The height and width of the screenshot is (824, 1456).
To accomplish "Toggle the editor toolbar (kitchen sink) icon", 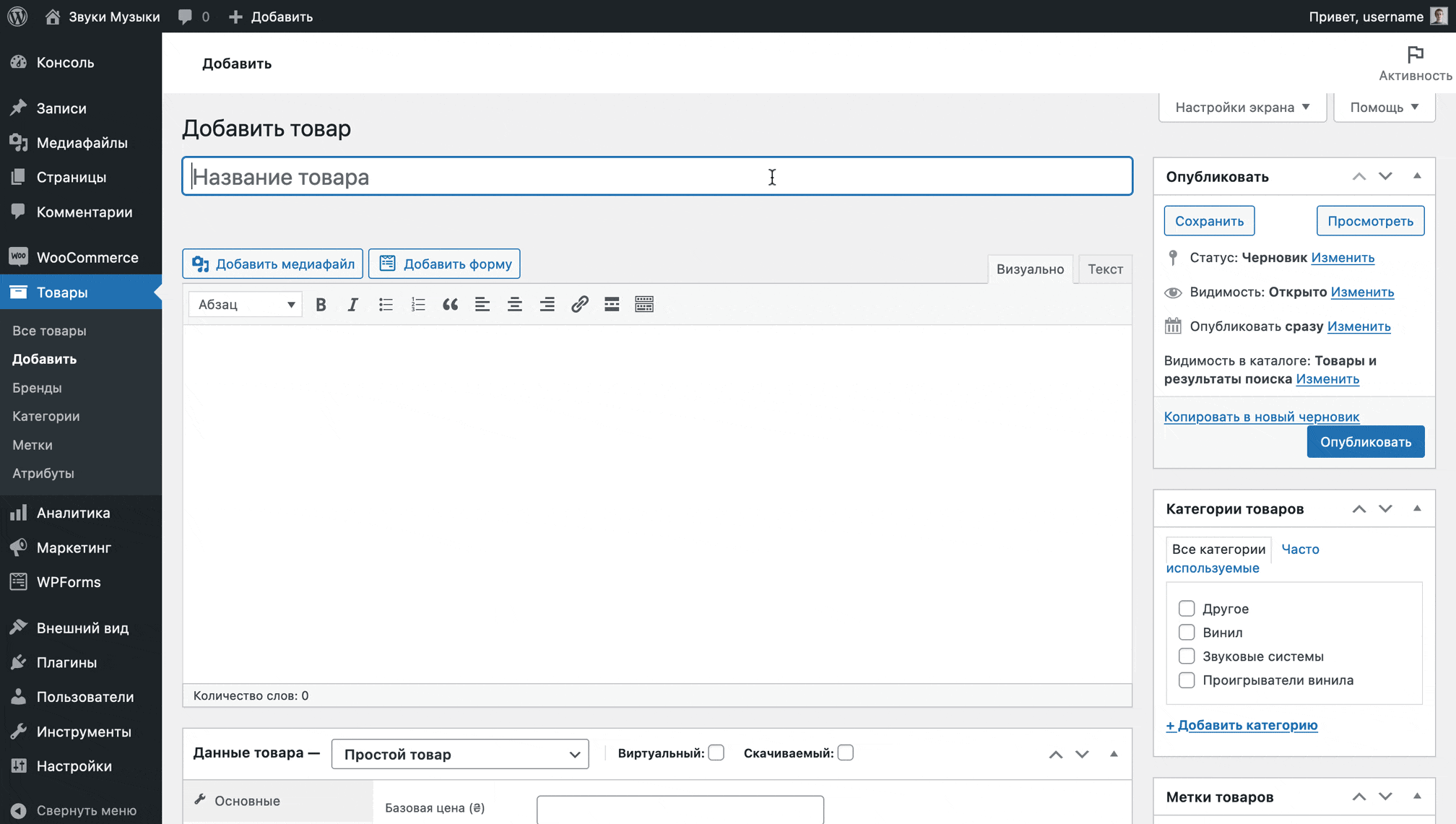I will pyautogui.click(x=644, y=305).
